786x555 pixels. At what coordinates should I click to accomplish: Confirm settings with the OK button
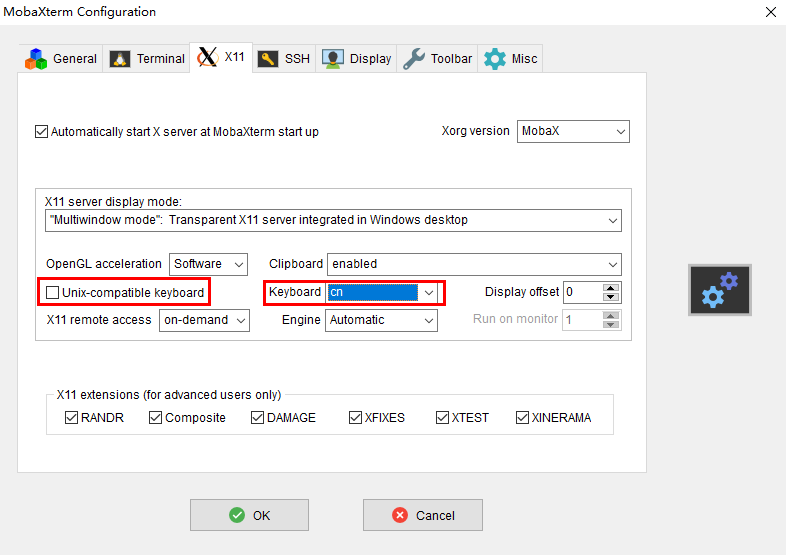pyautogui.click(x=249, y=515)
